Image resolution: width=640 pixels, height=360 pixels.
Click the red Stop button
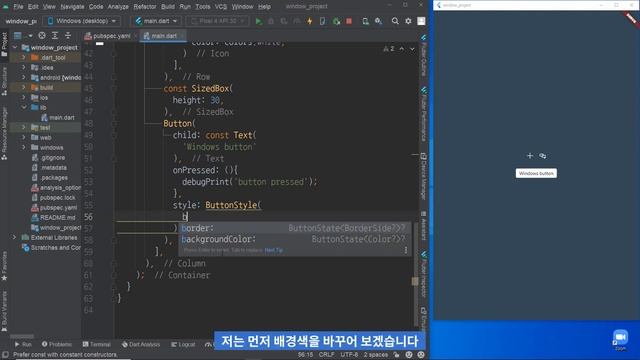tap(349, 21)
